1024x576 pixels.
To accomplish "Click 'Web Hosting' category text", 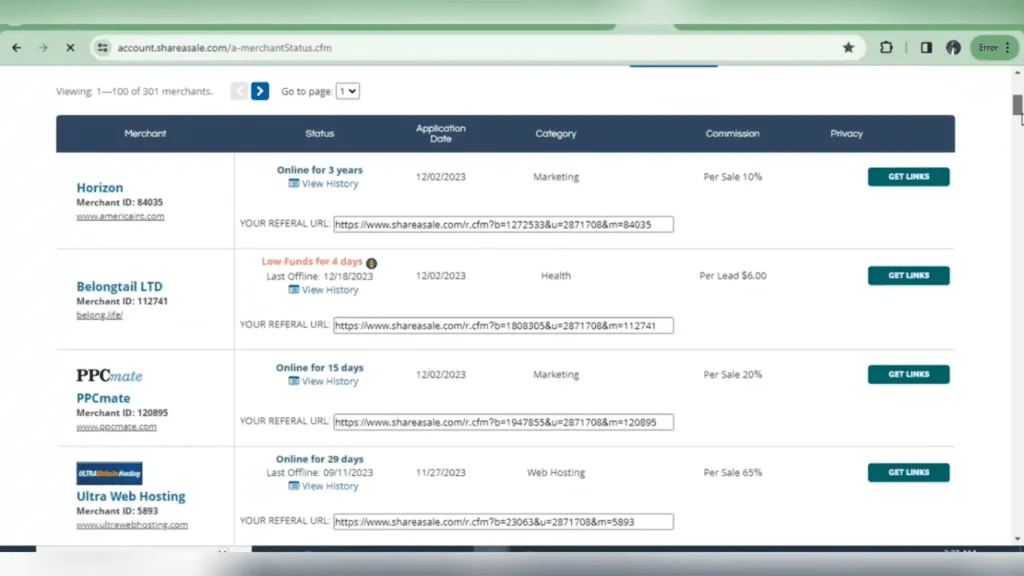I will [x=556, y=472].
